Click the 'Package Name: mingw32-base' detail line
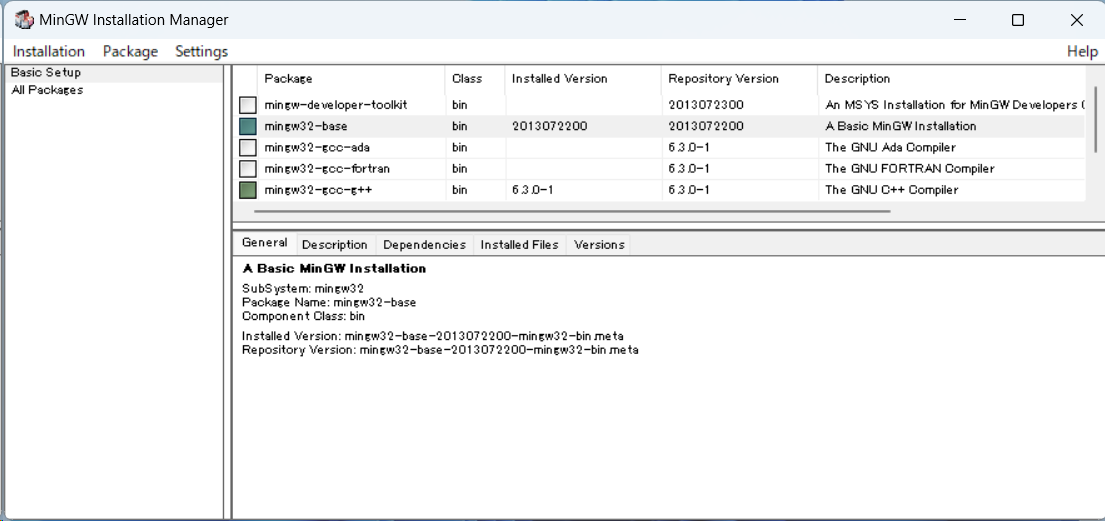The height and width of the screenshot is (521, 1105). click(329, 302)
